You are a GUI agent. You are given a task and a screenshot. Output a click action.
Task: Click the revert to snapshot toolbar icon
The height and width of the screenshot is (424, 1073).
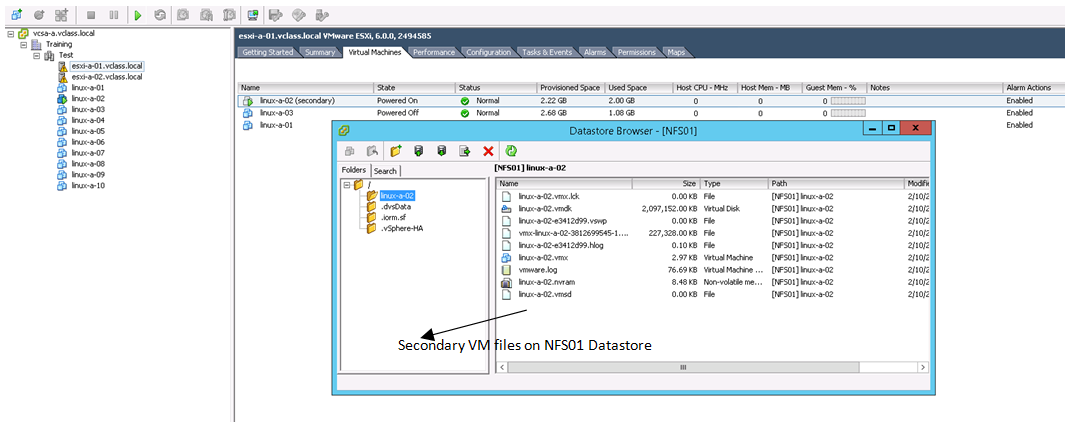click(206, 14)
